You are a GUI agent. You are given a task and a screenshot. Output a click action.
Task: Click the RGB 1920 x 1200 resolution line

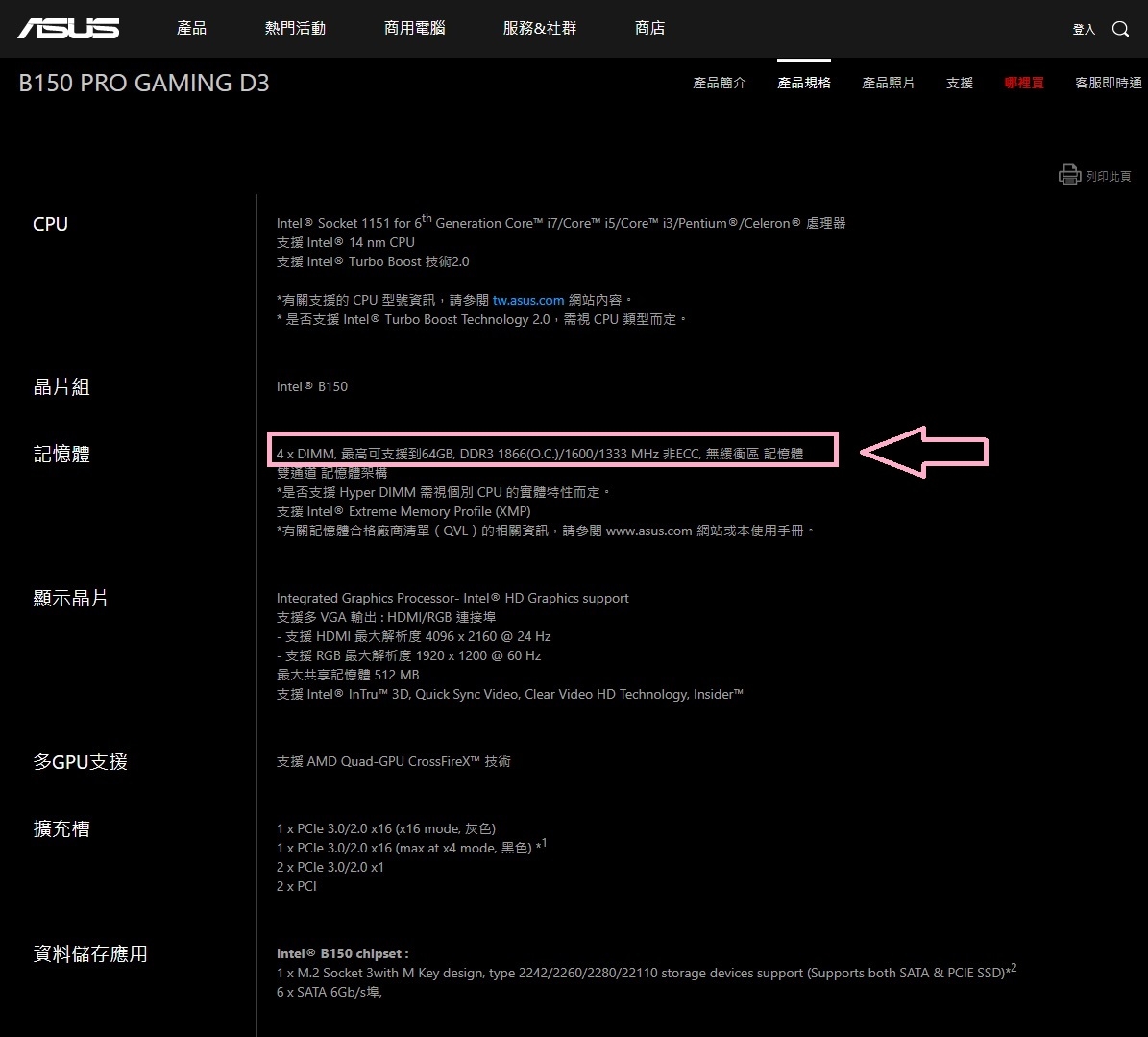tap(408, 655)
